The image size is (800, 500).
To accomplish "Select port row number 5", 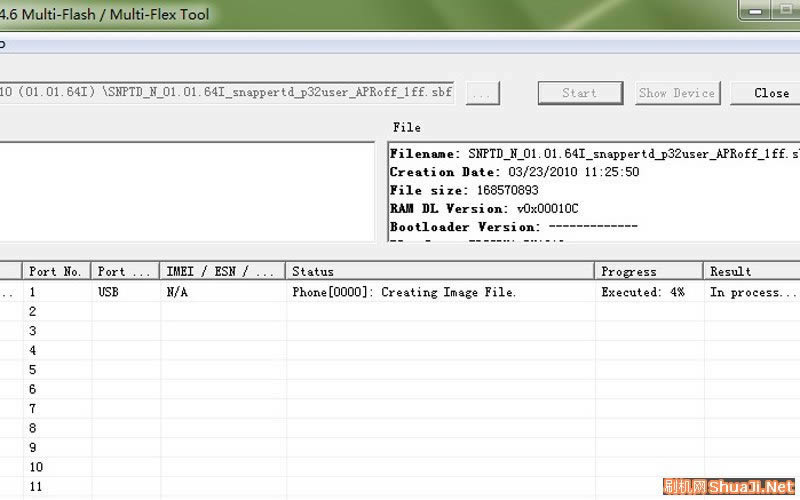I will click(33, 370).
